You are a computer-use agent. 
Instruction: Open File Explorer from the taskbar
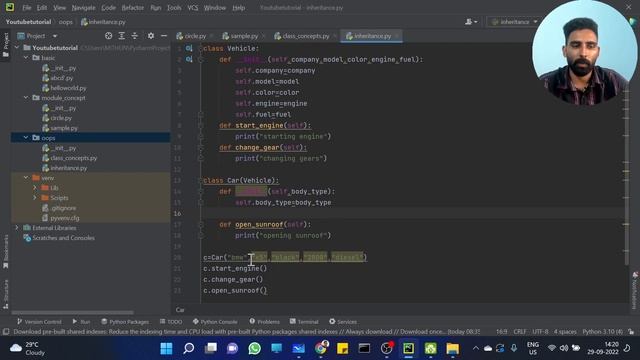coord(453,349)
